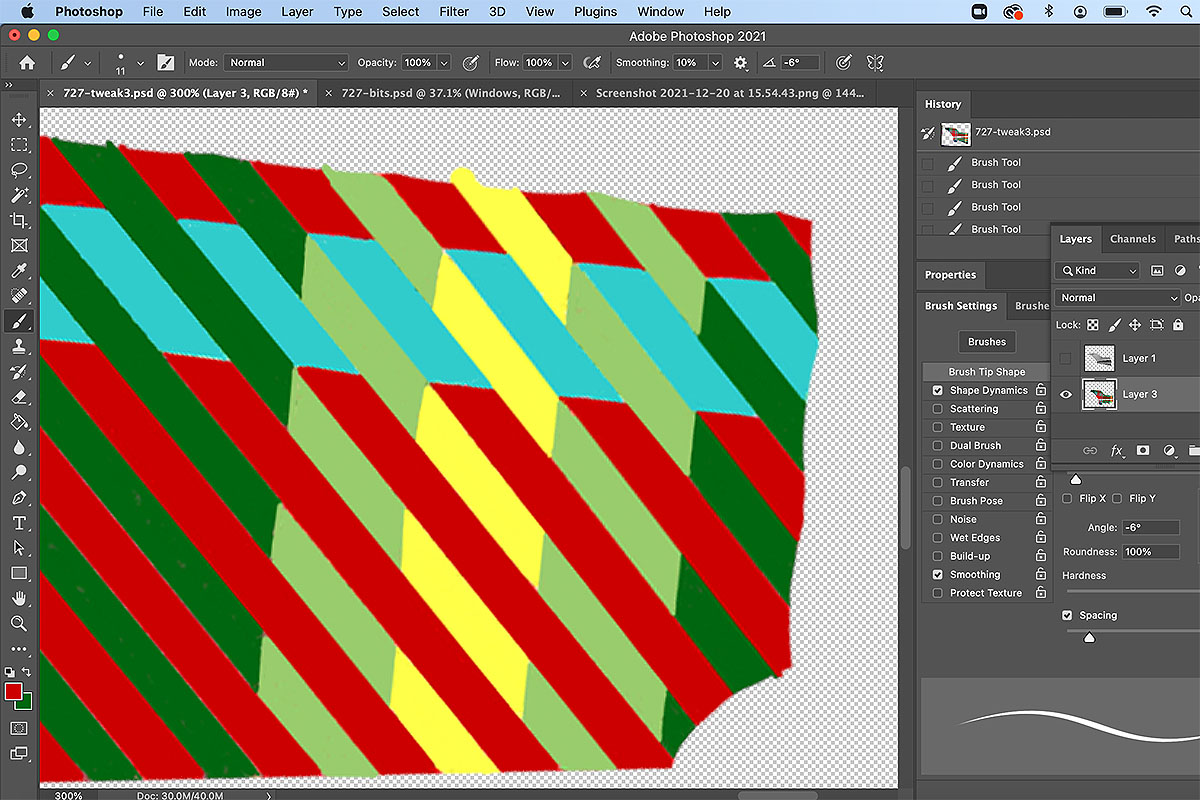This screenshot has width=1200, height=800.
Task: Select the Eyedropper tool
Action: coord(19,271)
